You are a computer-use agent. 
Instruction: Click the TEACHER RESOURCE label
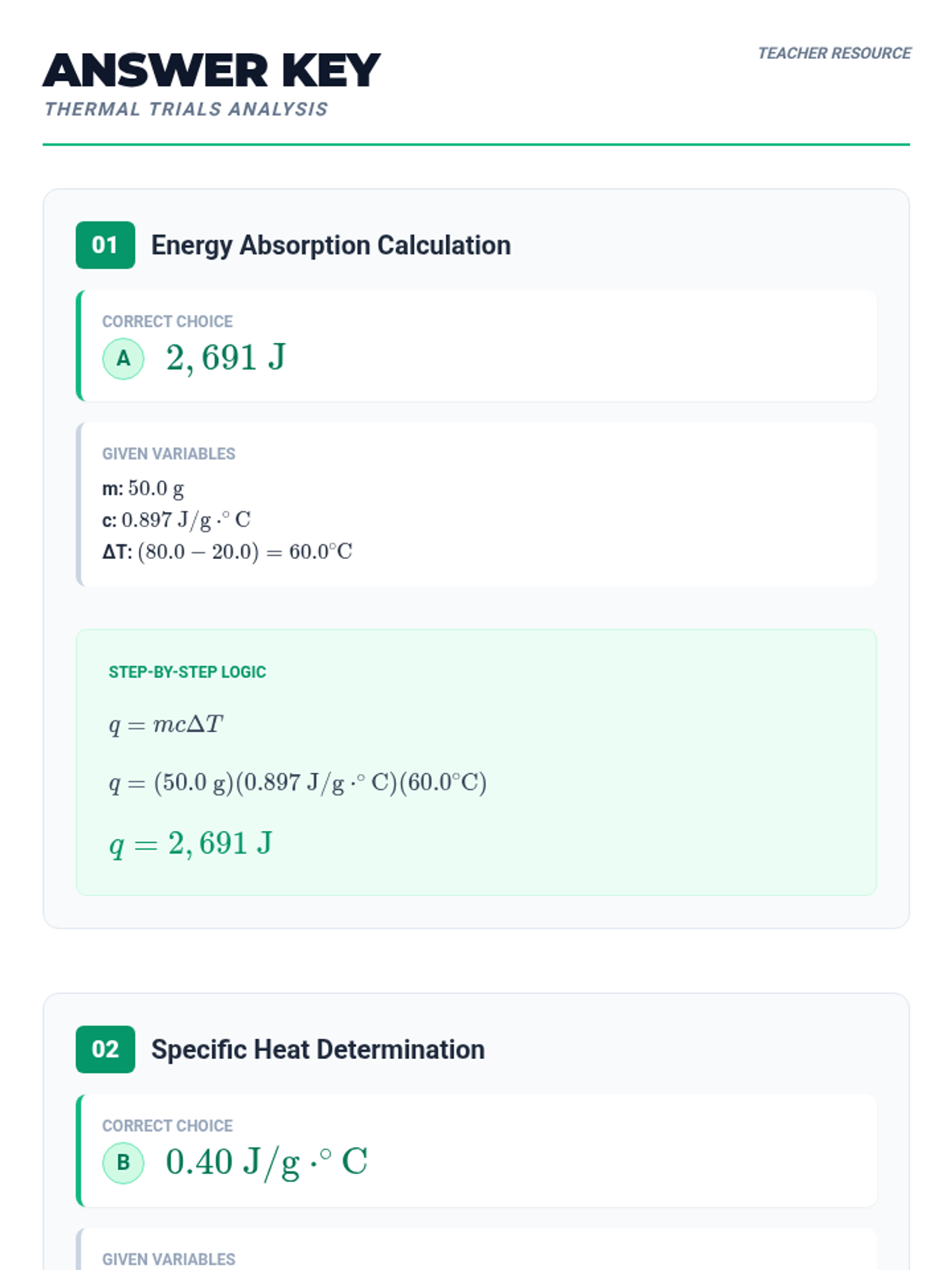point(834,53)
